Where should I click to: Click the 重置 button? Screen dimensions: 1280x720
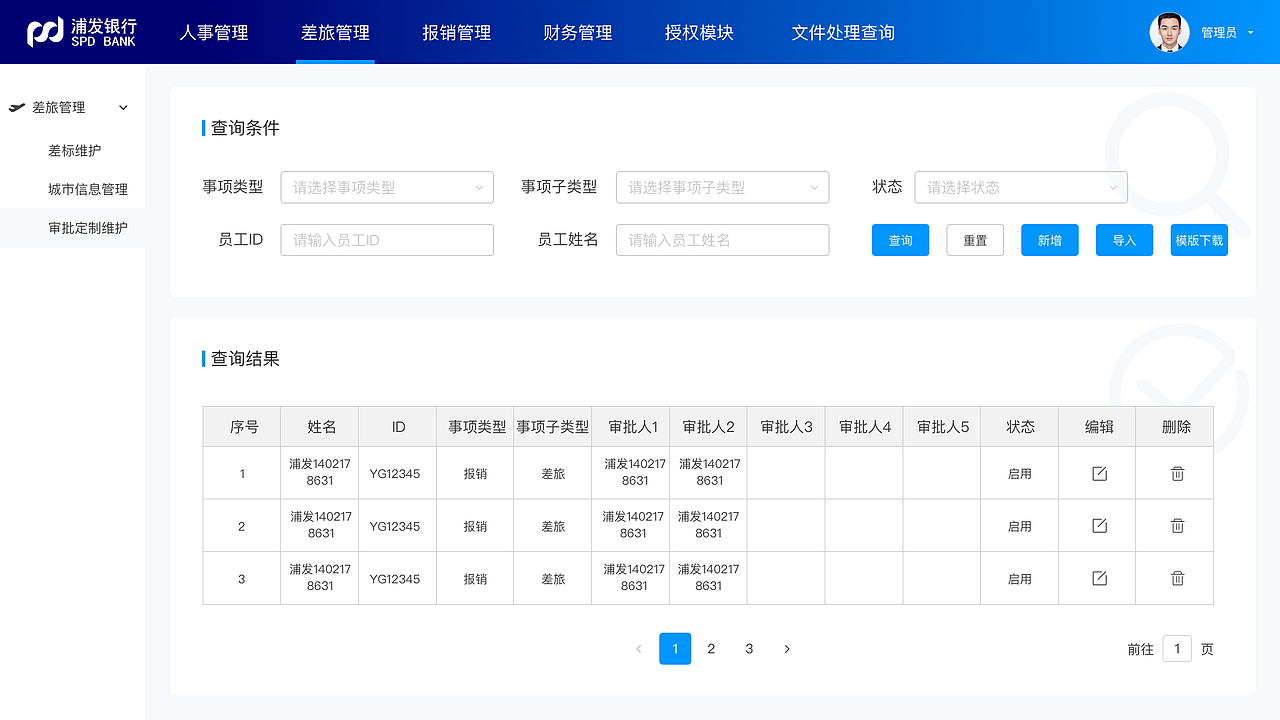[975, 240]
